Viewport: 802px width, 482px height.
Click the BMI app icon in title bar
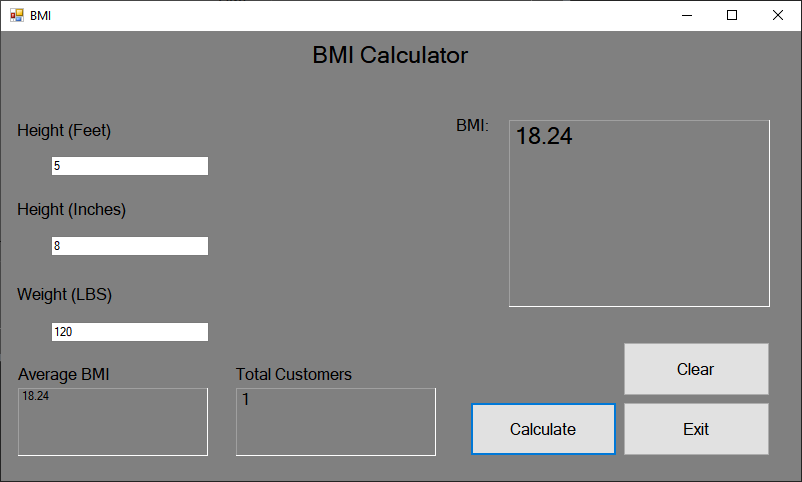click(17, 15)
